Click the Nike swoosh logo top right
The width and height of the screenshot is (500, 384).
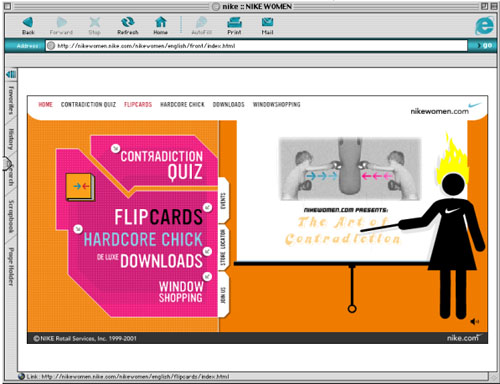tap(475, 105)
